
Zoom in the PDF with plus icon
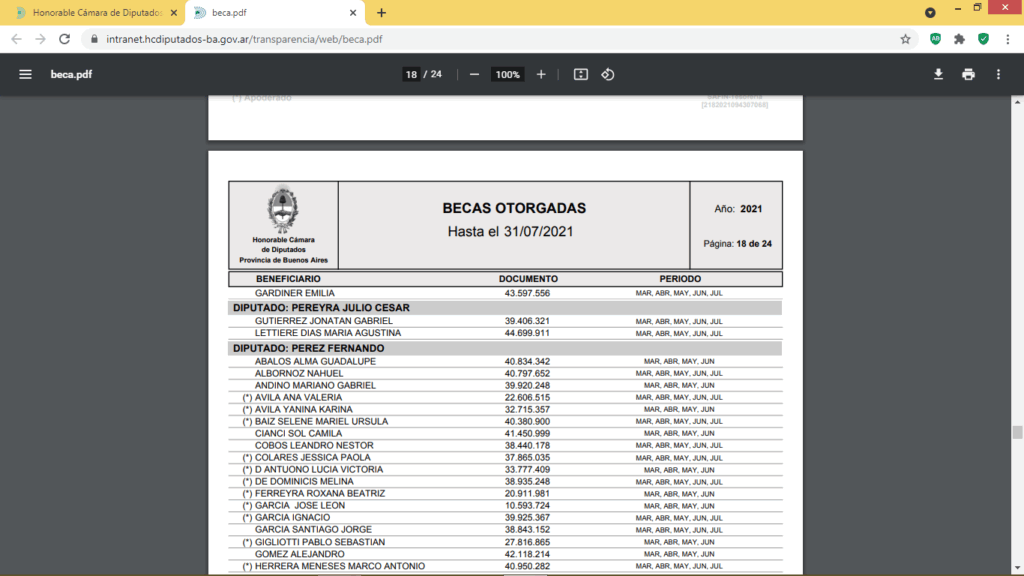[541, 74]
